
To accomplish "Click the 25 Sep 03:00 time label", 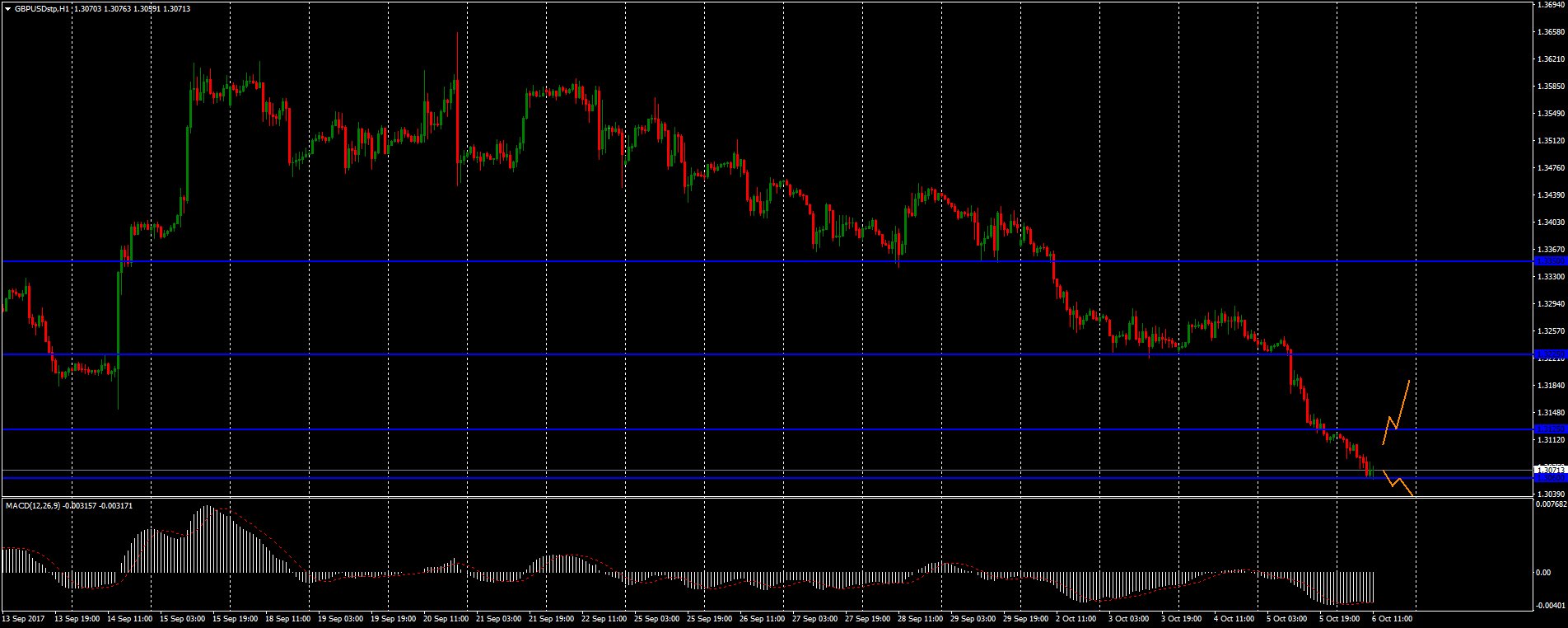I will [658, 617].
